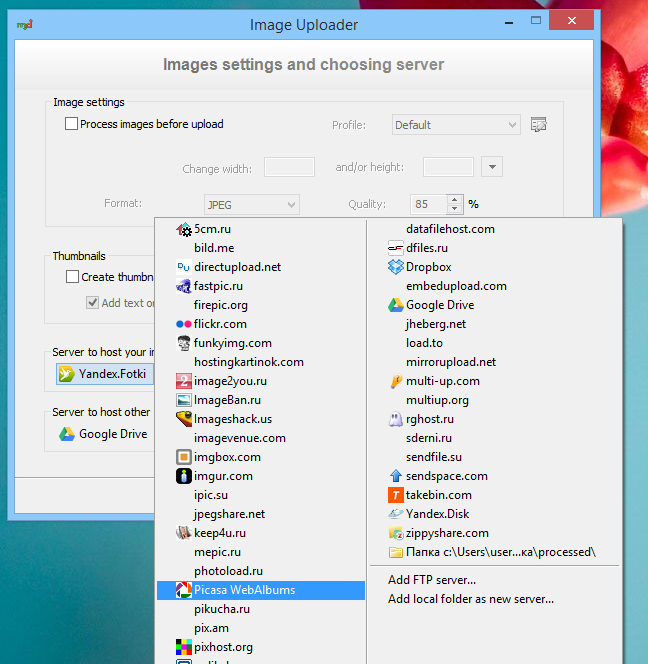Click the Image Uploader app icon in title bar
This screenshot has width=648, height=664.
pos(25,25)
